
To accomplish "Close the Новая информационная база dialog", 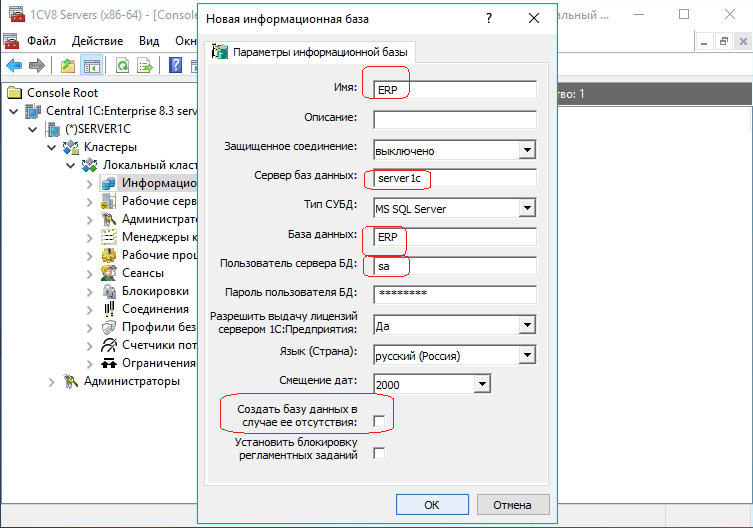I will tap(534, 19).
